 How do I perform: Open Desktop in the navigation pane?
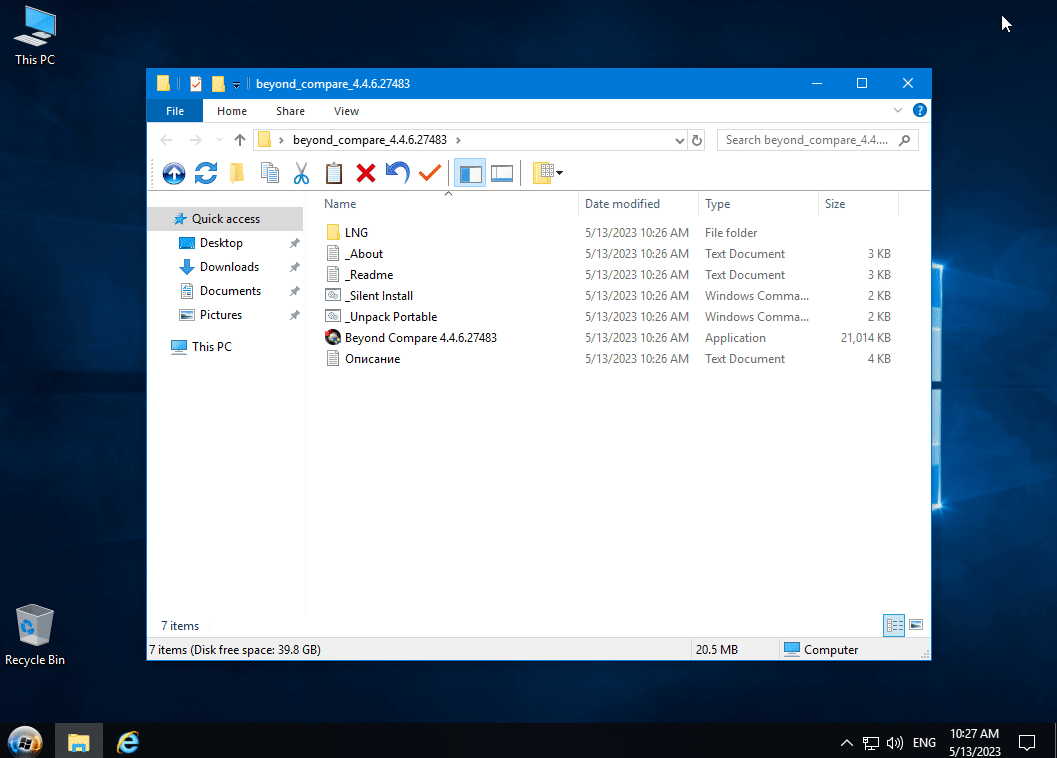point(221,243)
